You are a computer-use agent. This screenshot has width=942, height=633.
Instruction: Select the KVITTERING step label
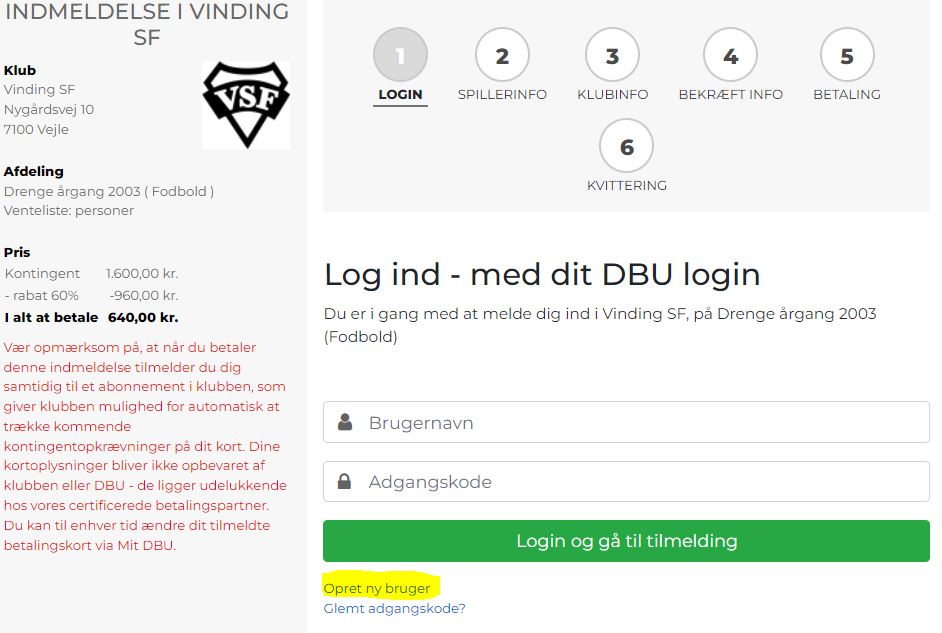pos(627,185)
